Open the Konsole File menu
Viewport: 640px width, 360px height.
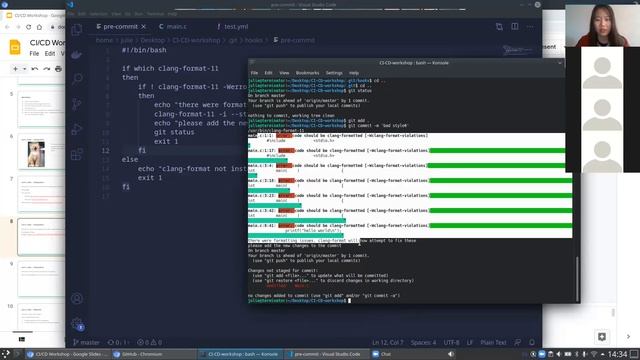(x=254, y=73)
